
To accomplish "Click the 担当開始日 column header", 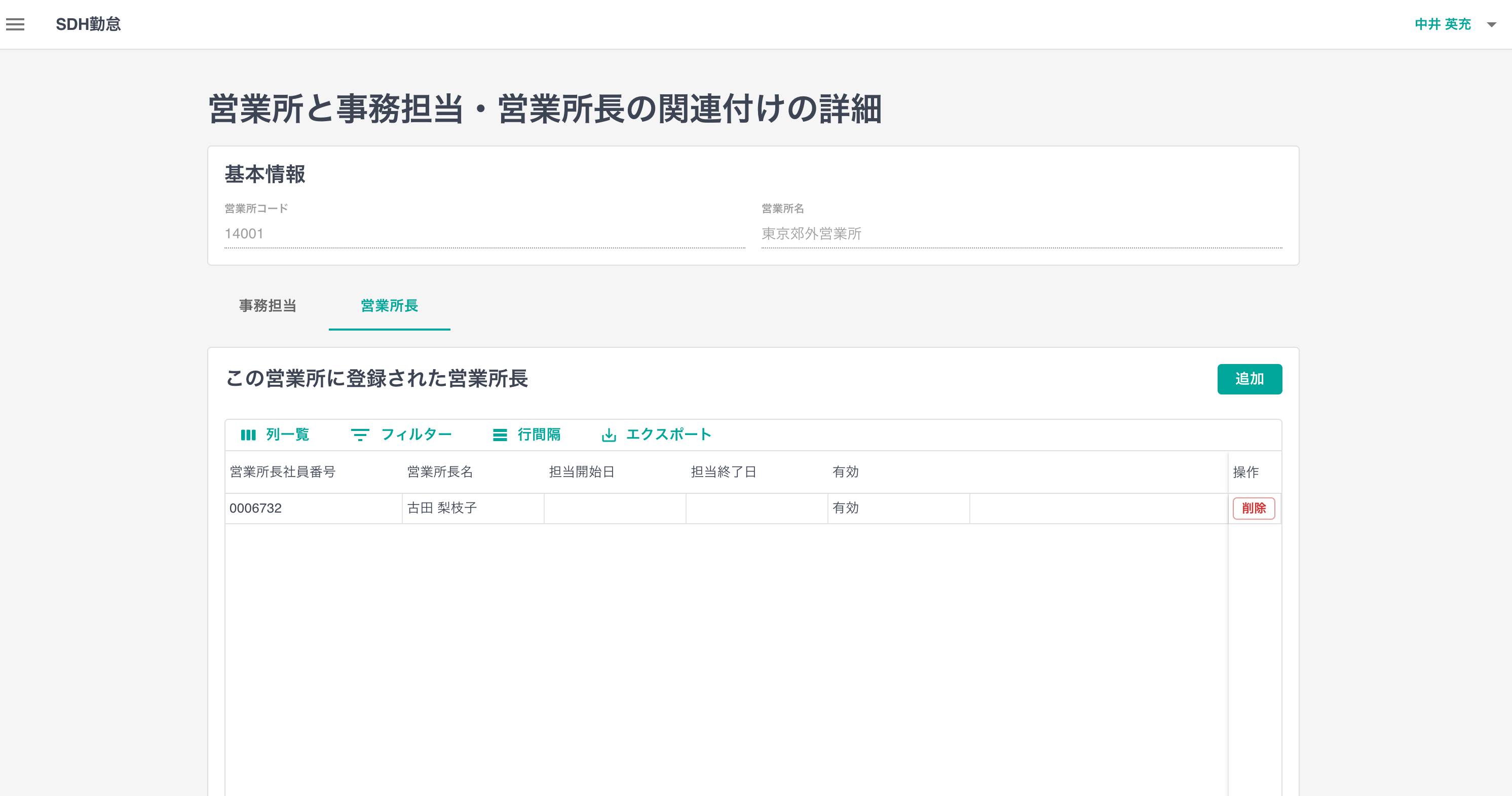I will (581, 472).
